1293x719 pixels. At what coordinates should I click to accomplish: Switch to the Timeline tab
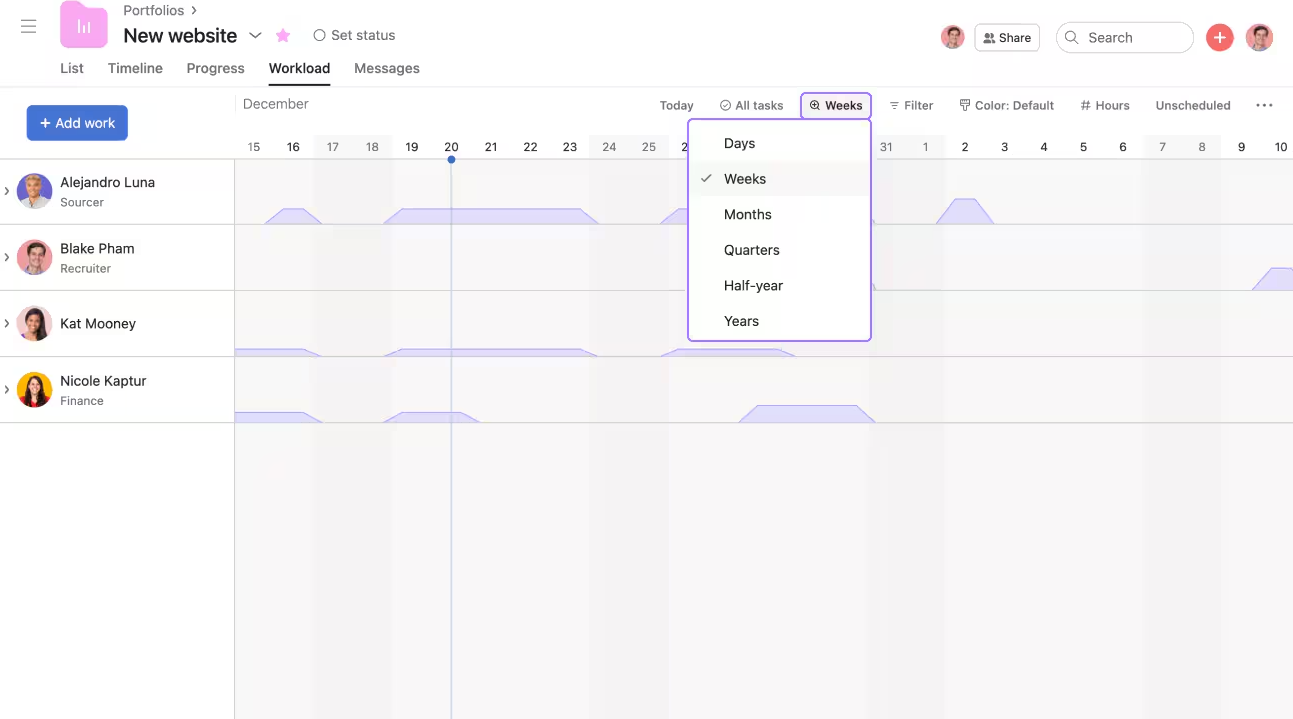pyautogui.click(x=135, y=68)
